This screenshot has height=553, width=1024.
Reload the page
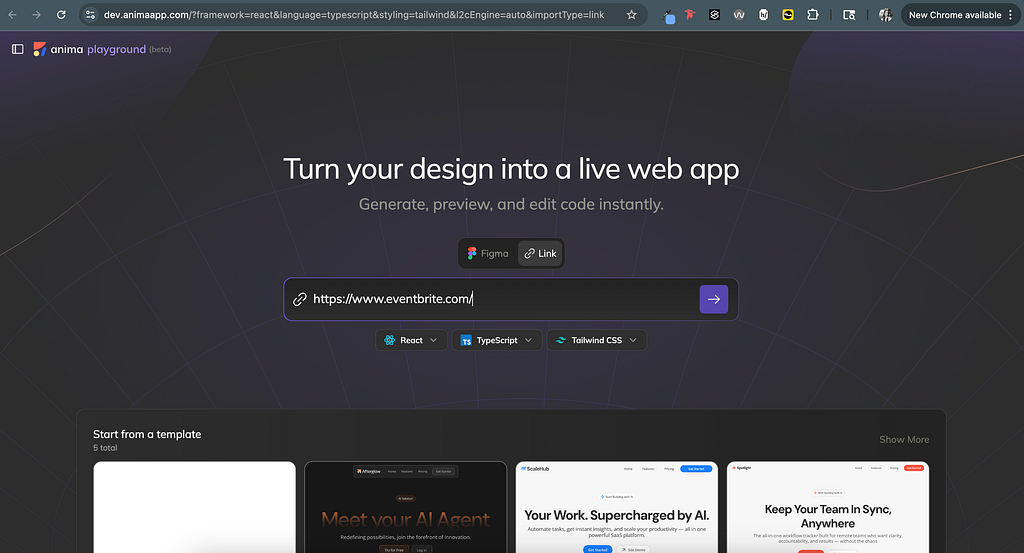point(61,14)
